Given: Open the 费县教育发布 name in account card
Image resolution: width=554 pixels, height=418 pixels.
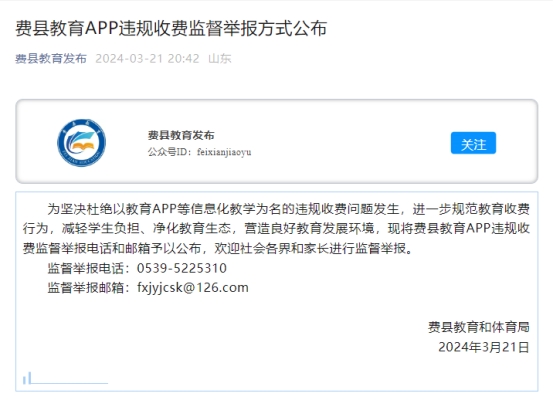Looking at the screenshot, I should pyautogui.click(x=181, y=135).
